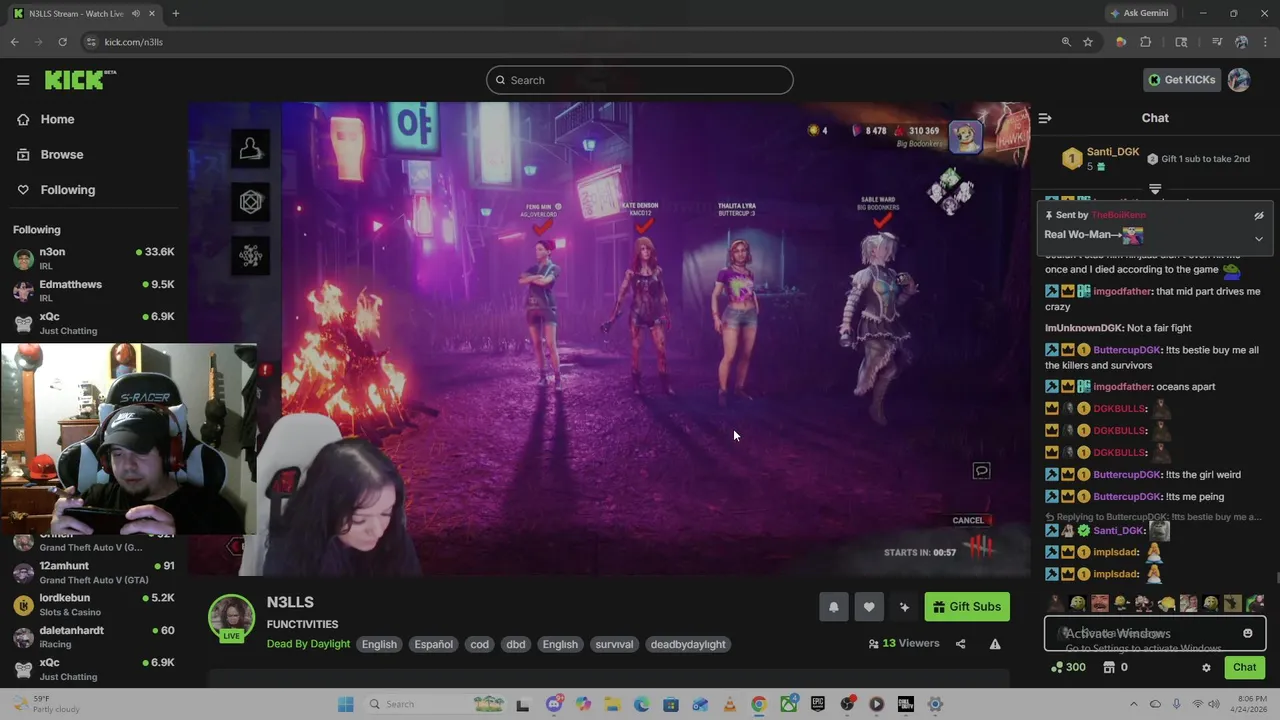
Task: Share the stream with share icon
Action: pyautogui.click(x=960, y=644)
